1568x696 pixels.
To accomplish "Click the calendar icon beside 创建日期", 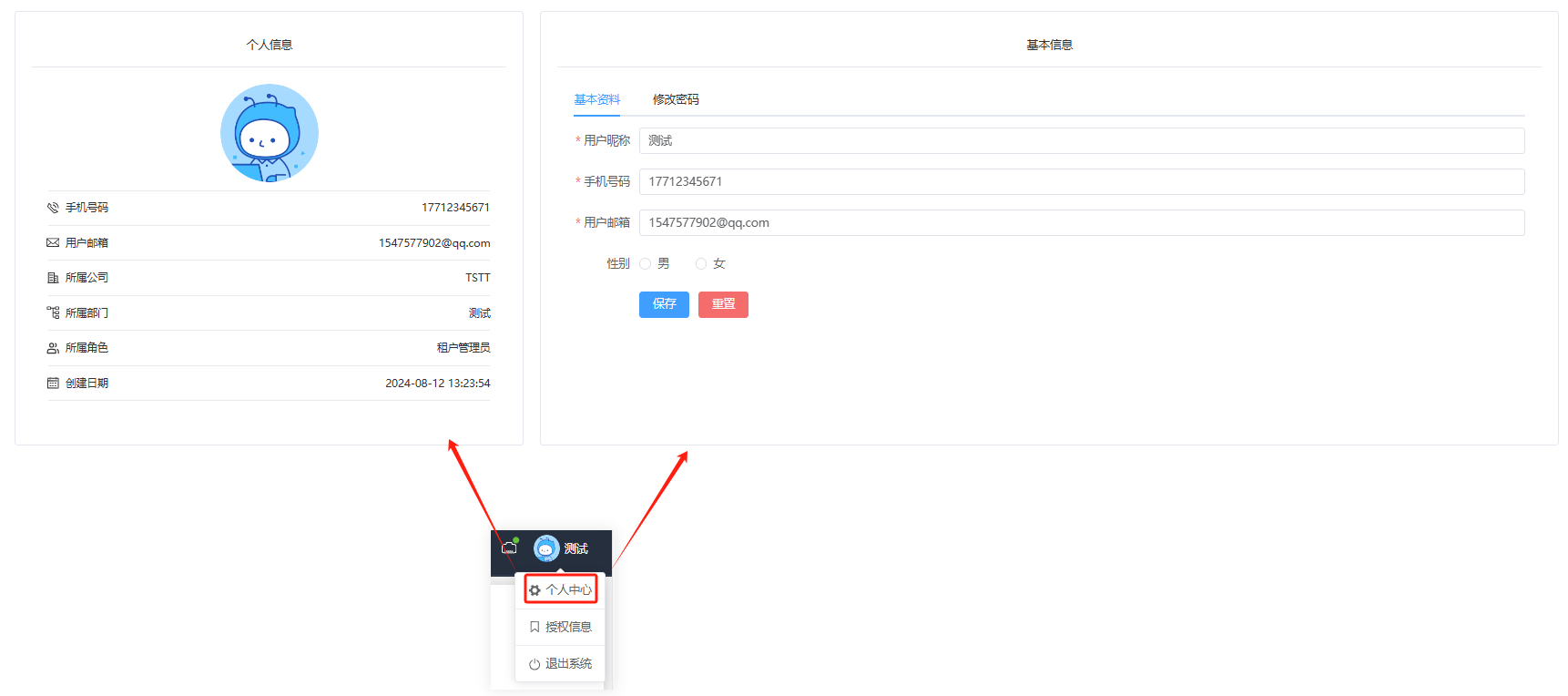I will coord(53,384).
